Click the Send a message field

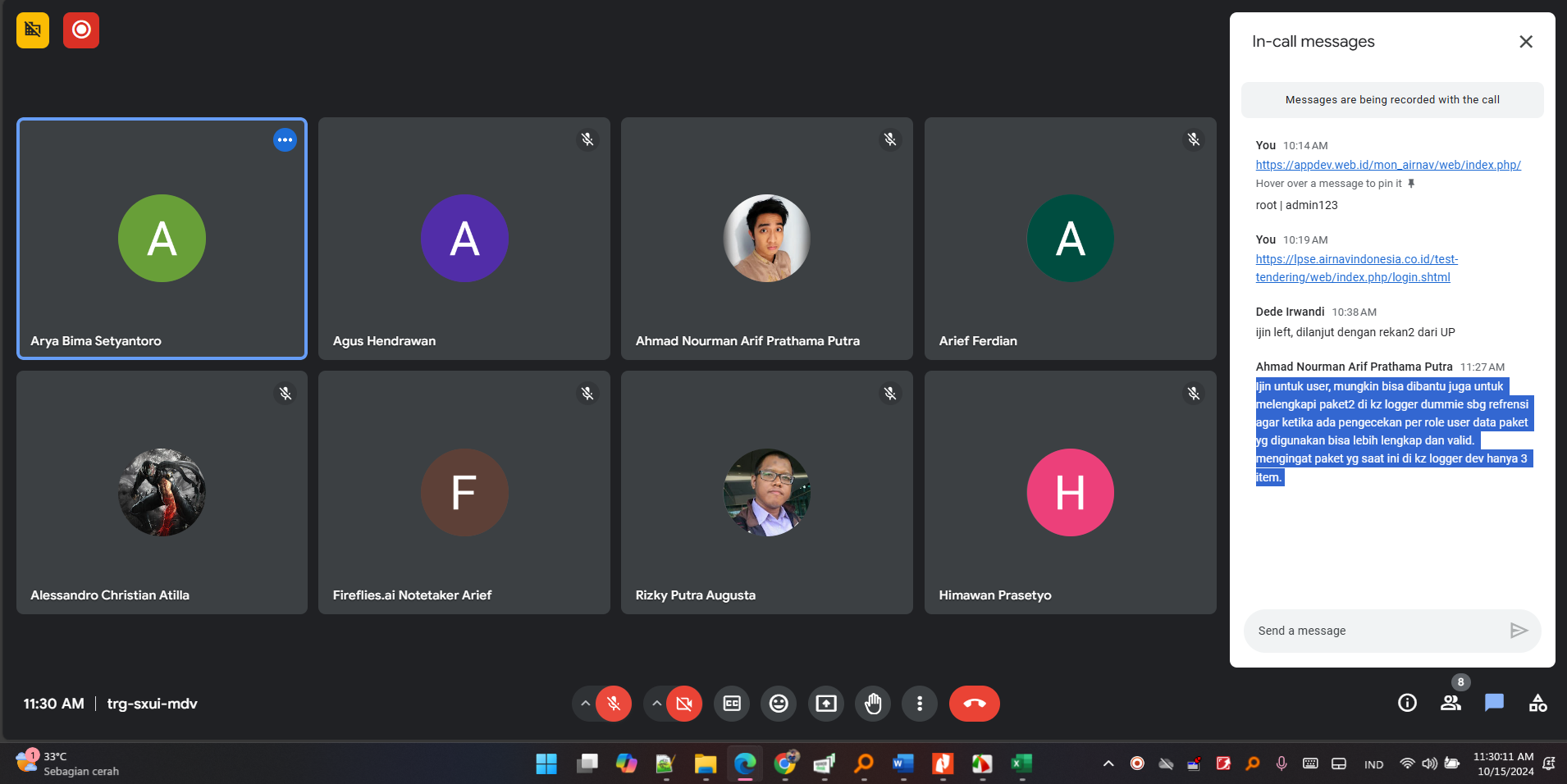(1378, 631)
